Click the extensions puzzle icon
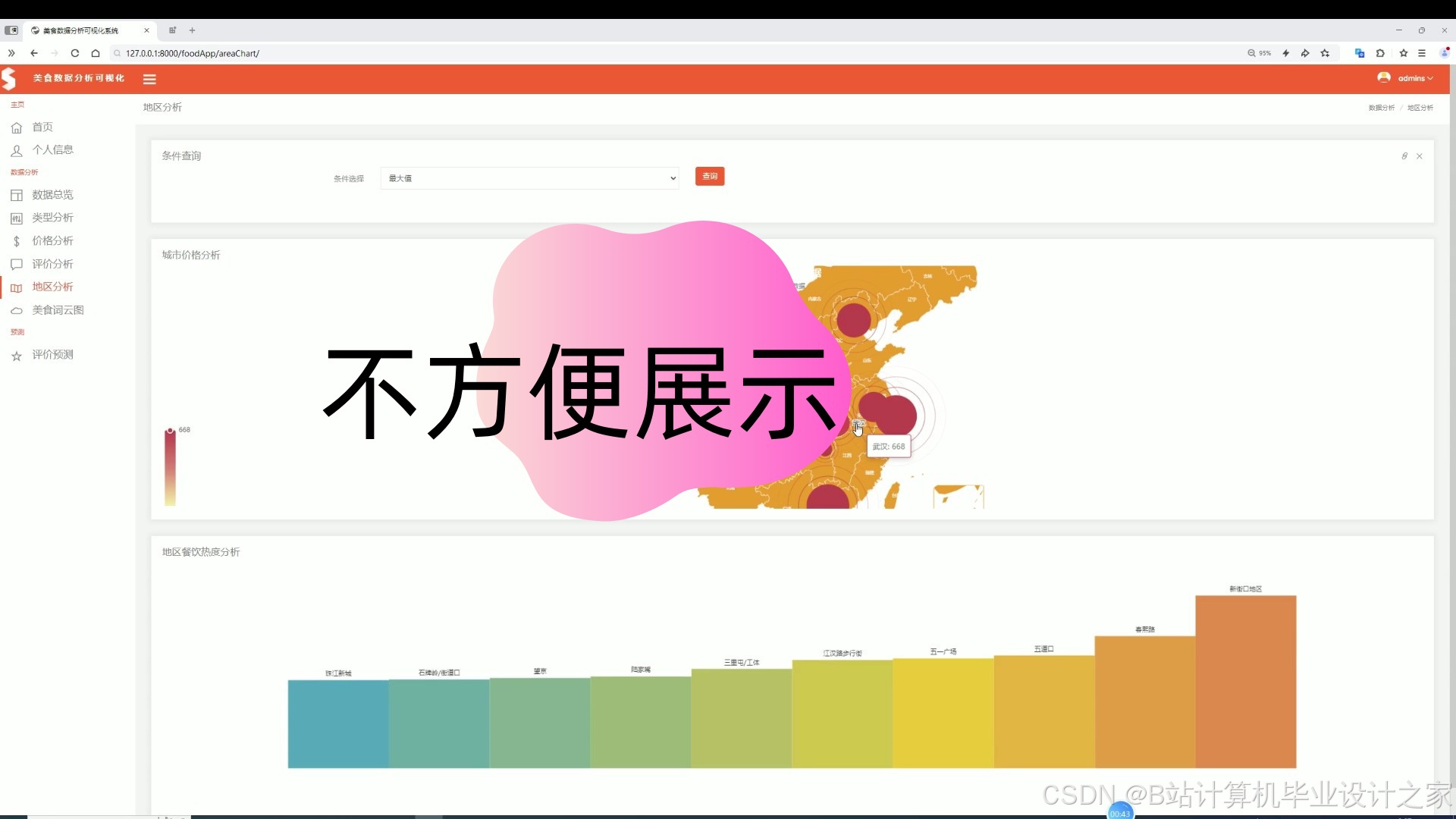 (1380, 53)
